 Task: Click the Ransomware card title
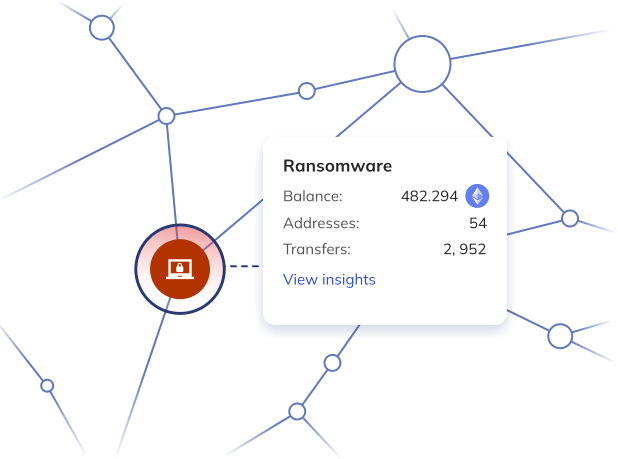337,166
